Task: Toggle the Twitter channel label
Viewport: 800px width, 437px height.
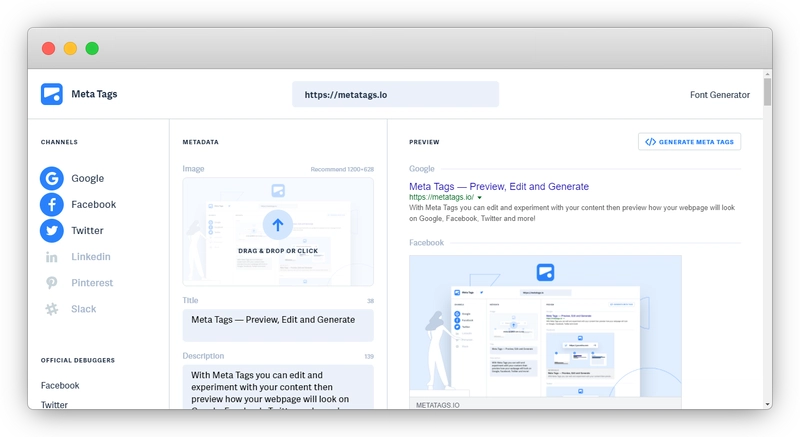Action: click(x=87, y=230)
